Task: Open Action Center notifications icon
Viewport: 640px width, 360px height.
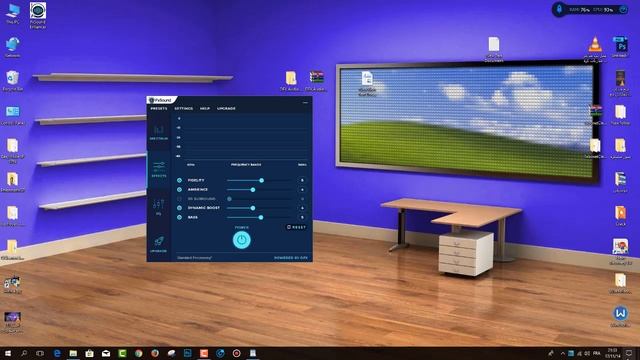Action: [629, 353]
